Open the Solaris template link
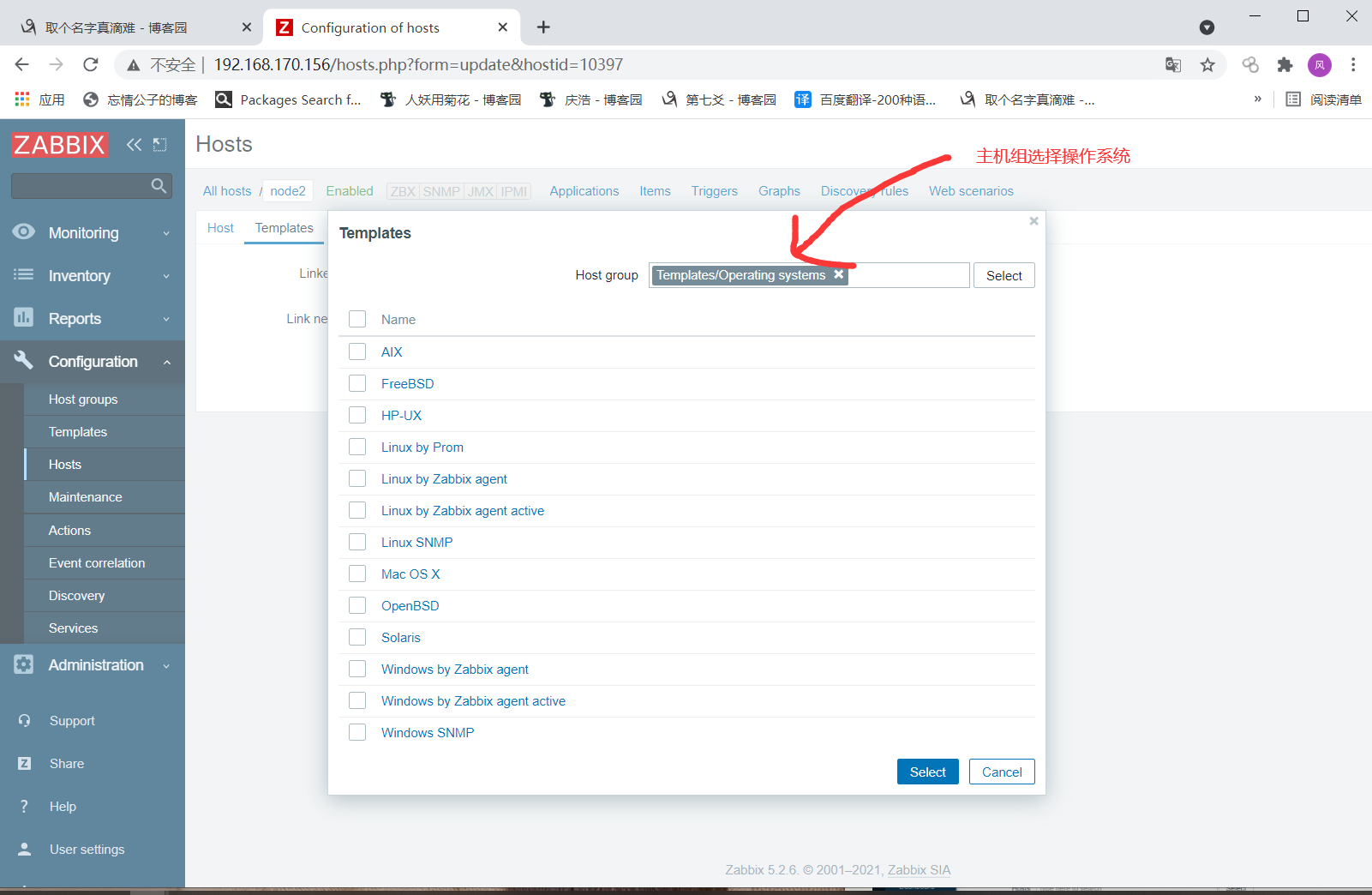Screen dimensions: 1372x895 (x=401, y=638)
